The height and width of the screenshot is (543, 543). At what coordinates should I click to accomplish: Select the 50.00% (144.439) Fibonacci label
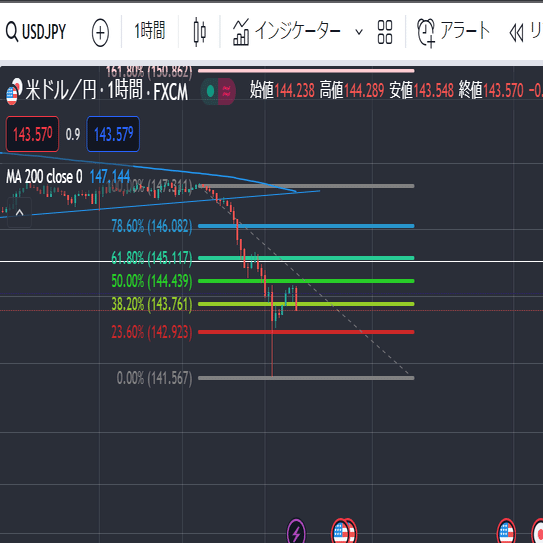click(152, 281)
